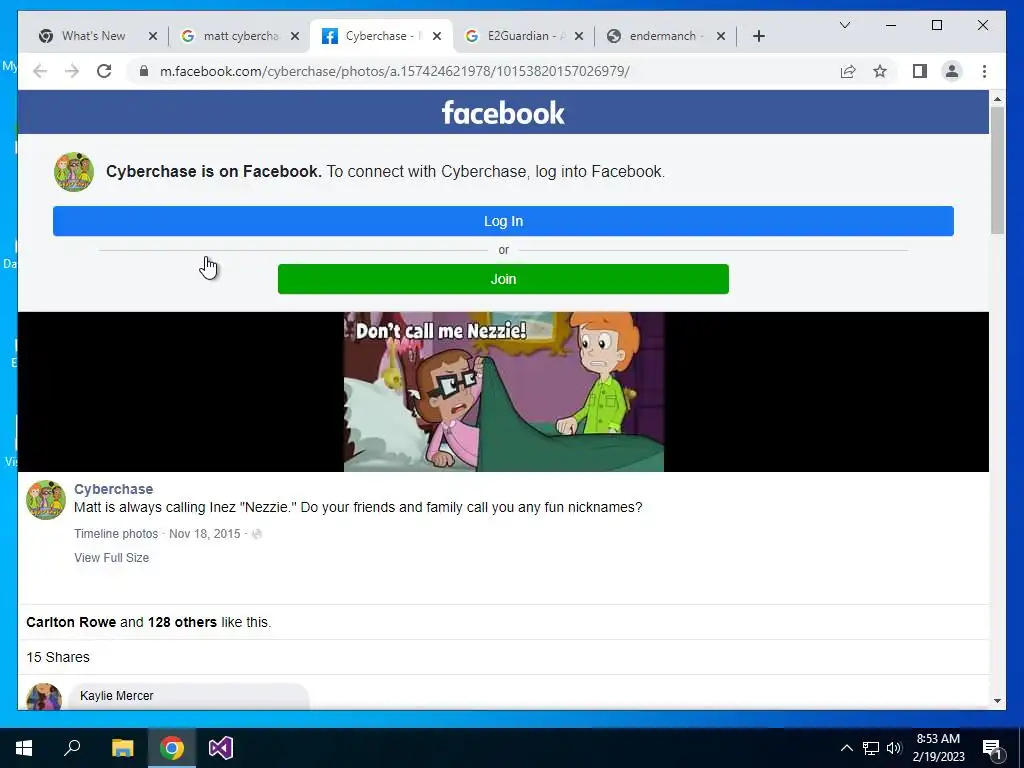Click the View Full Size link
The width and height of the screenshot is (1024, 768).
pyautogui.click(x=112, y=558)
